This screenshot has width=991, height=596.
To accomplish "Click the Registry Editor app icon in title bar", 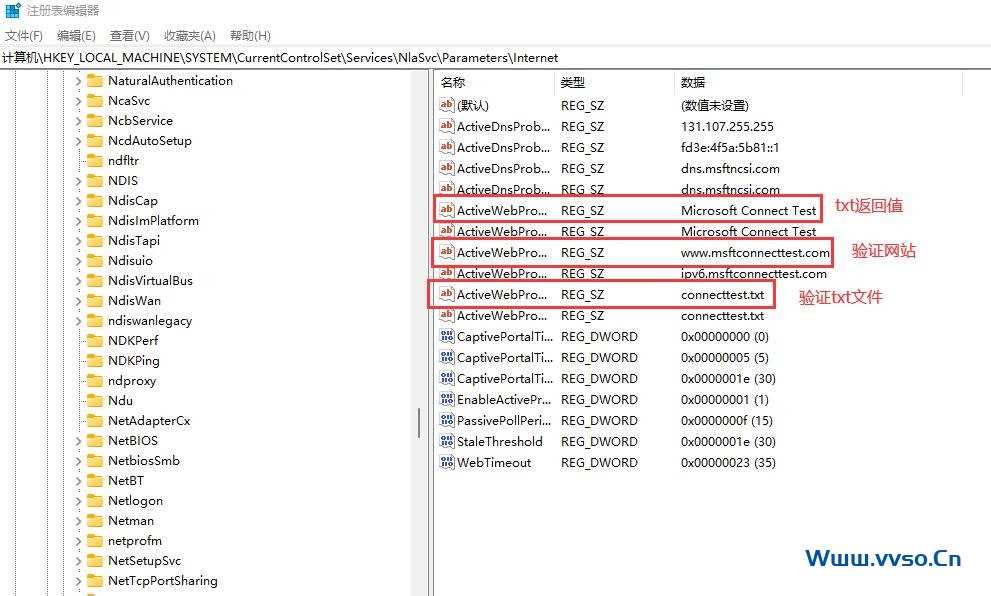I will pos(13,11).
